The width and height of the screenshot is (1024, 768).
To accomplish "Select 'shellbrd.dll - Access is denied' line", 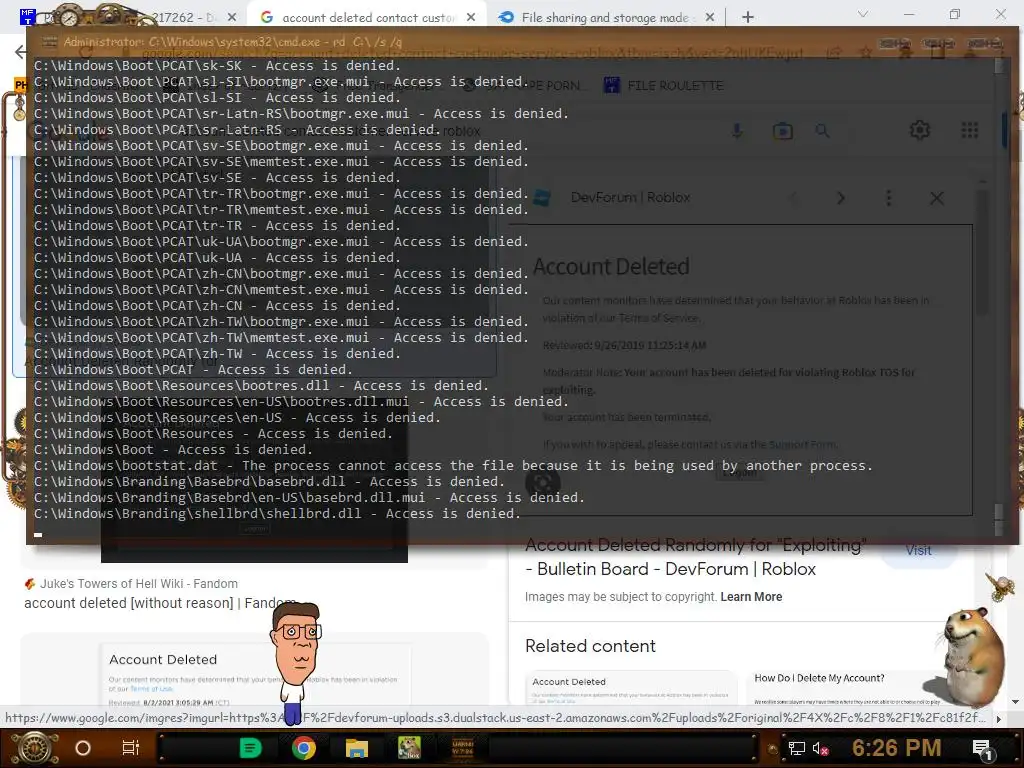I will [x=278, y=514].
